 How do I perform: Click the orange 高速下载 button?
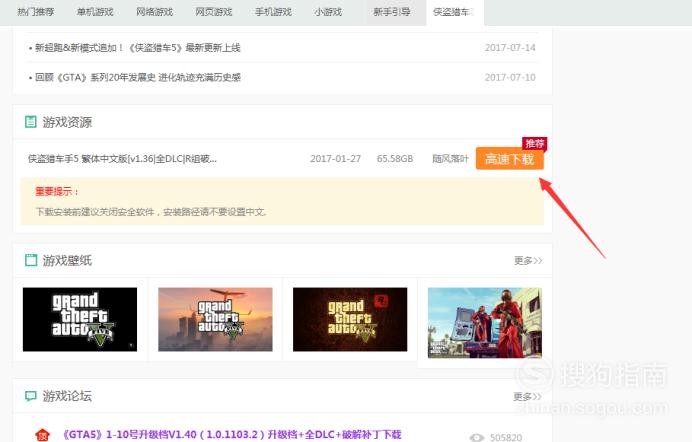[510, 159]
